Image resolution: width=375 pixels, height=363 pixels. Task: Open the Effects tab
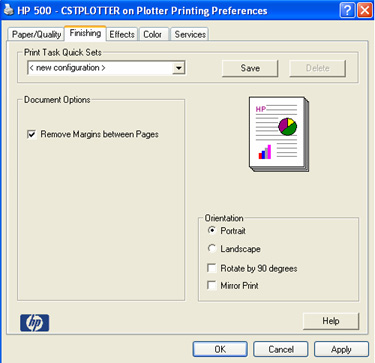pyautogui.click(x=122, y=34)
